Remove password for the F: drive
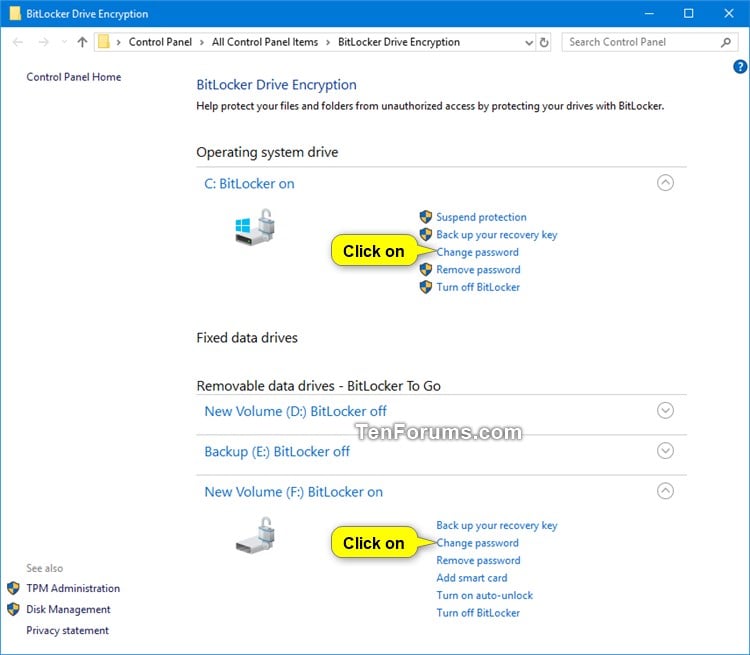The image size is (750, 655). (478, 560)
